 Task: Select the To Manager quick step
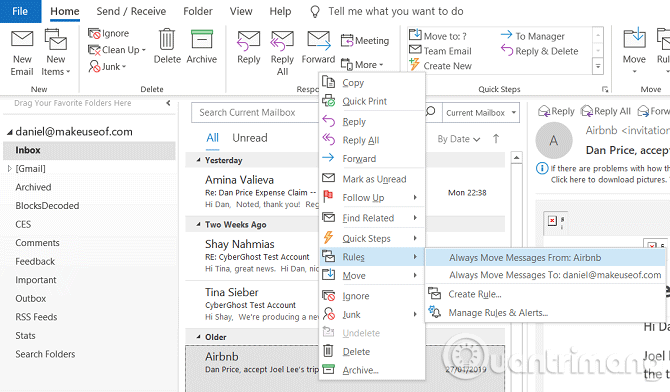532,36
